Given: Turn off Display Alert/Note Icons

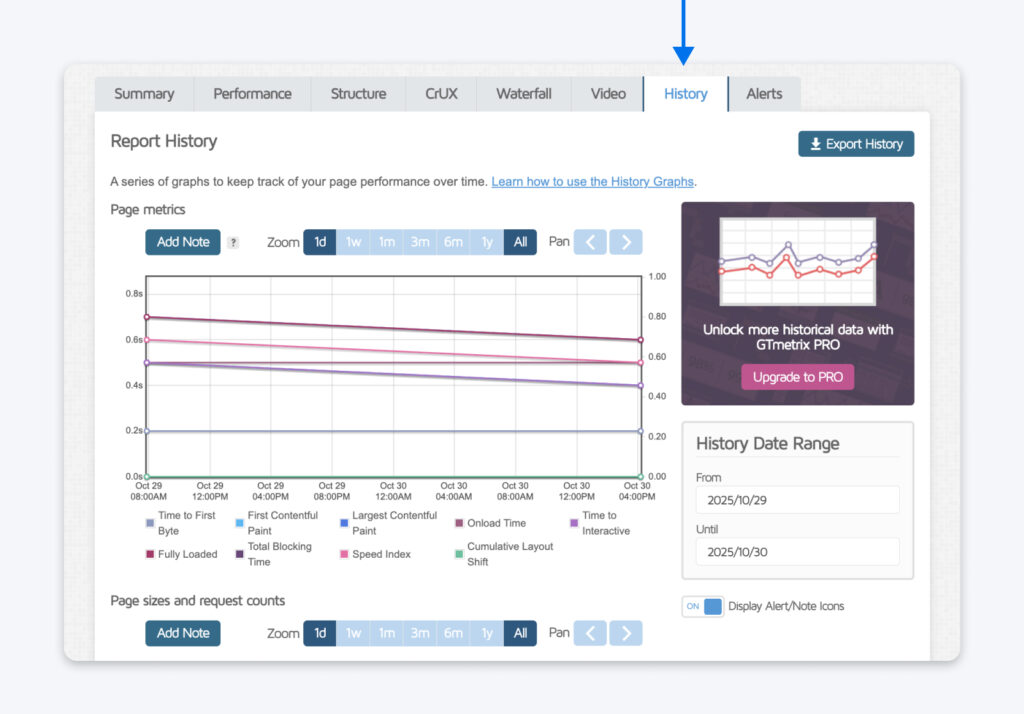Looking at the screenshot, I should pos(702,605).
